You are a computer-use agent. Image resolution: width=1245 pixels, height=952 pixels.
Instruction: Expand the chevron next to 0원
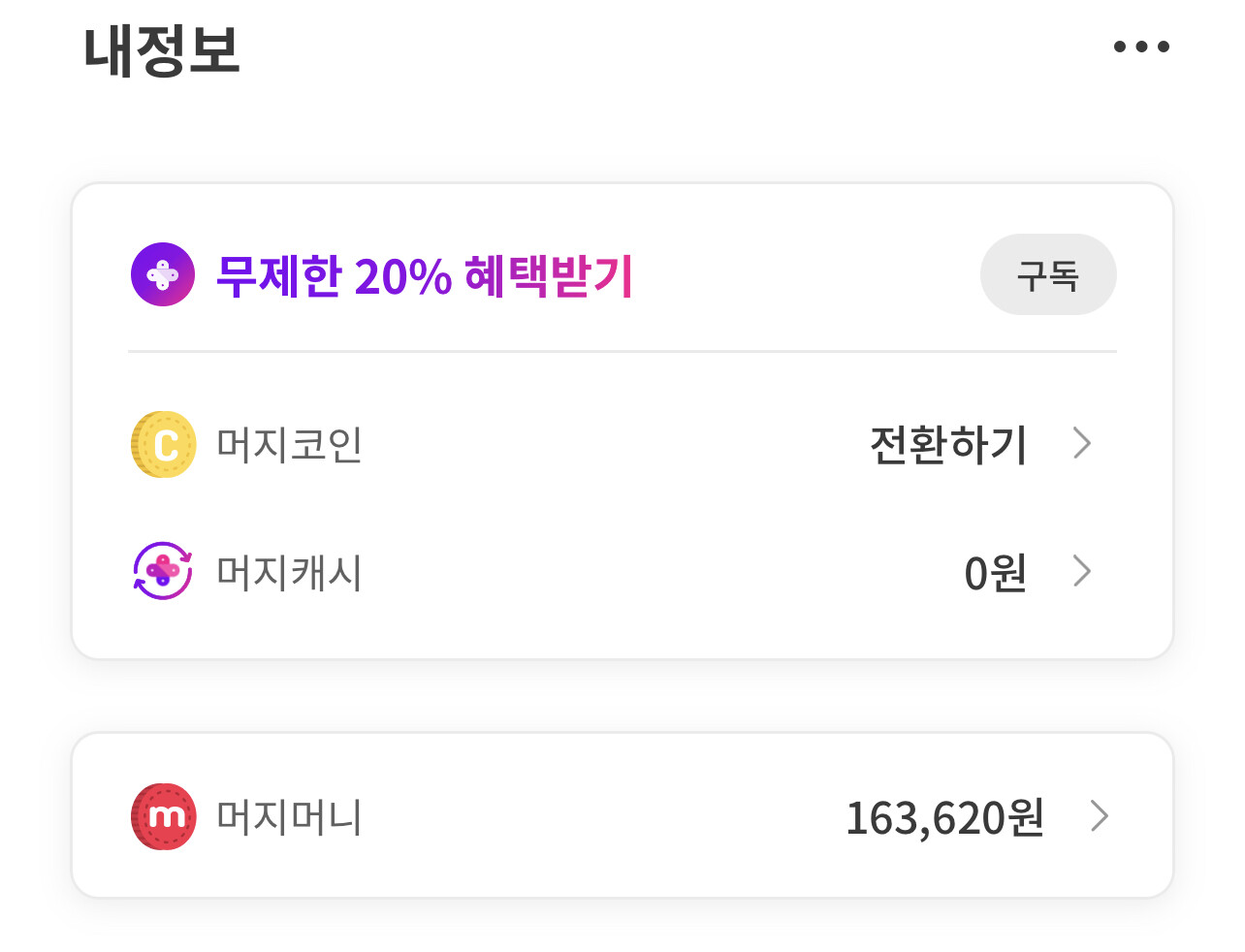(1082, 571)
